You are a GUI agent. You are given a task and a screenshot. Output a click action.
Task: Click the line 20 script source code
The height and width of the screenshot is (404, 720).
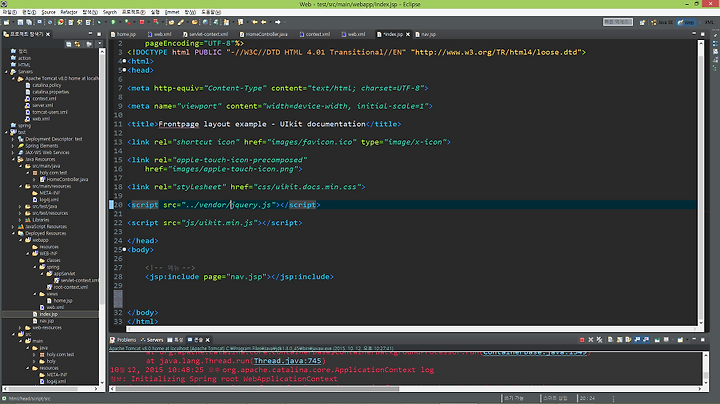(x=224, y=205)
